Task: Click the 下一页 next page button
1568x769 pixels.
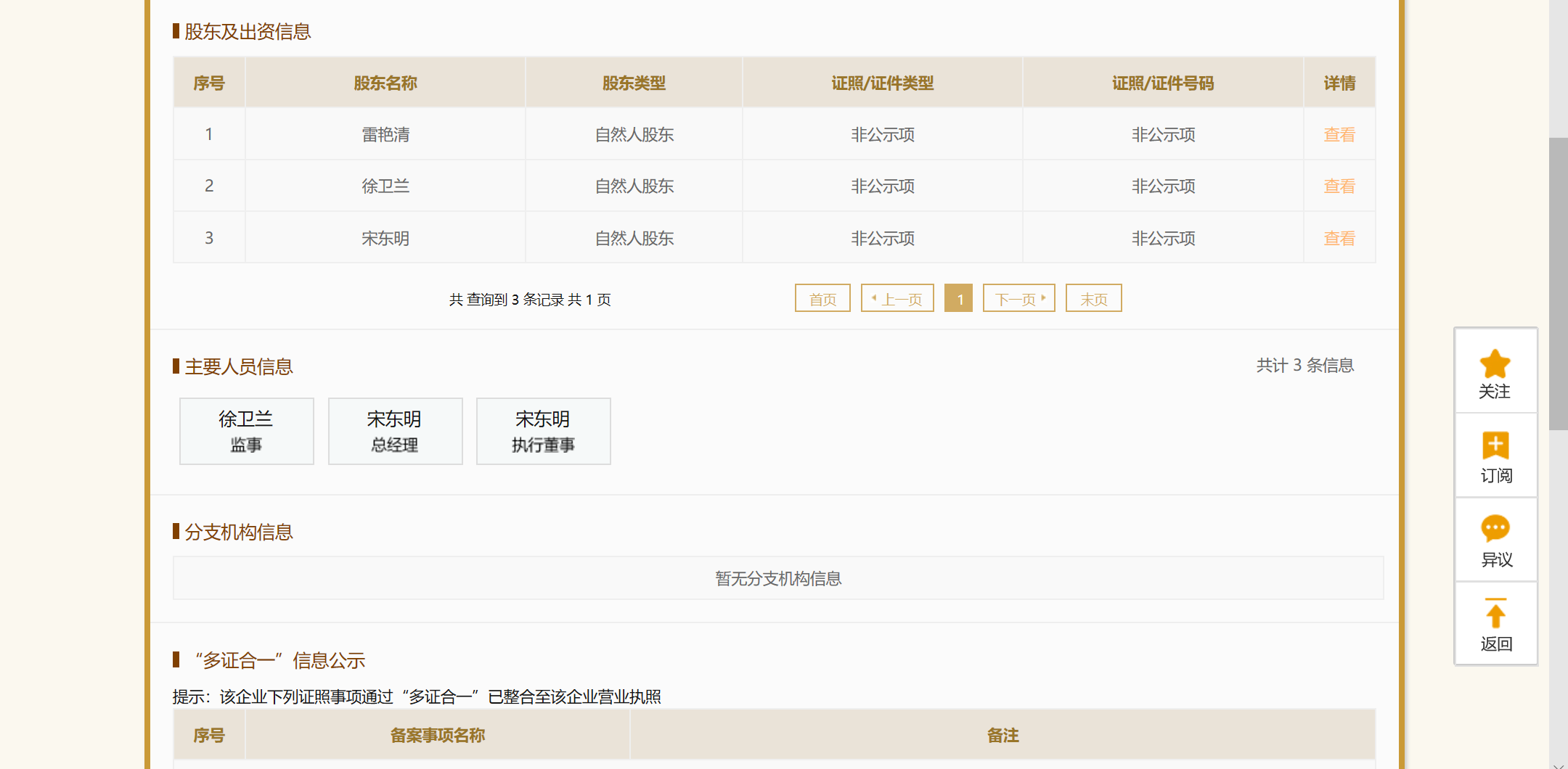Action: pos(1018,299)
